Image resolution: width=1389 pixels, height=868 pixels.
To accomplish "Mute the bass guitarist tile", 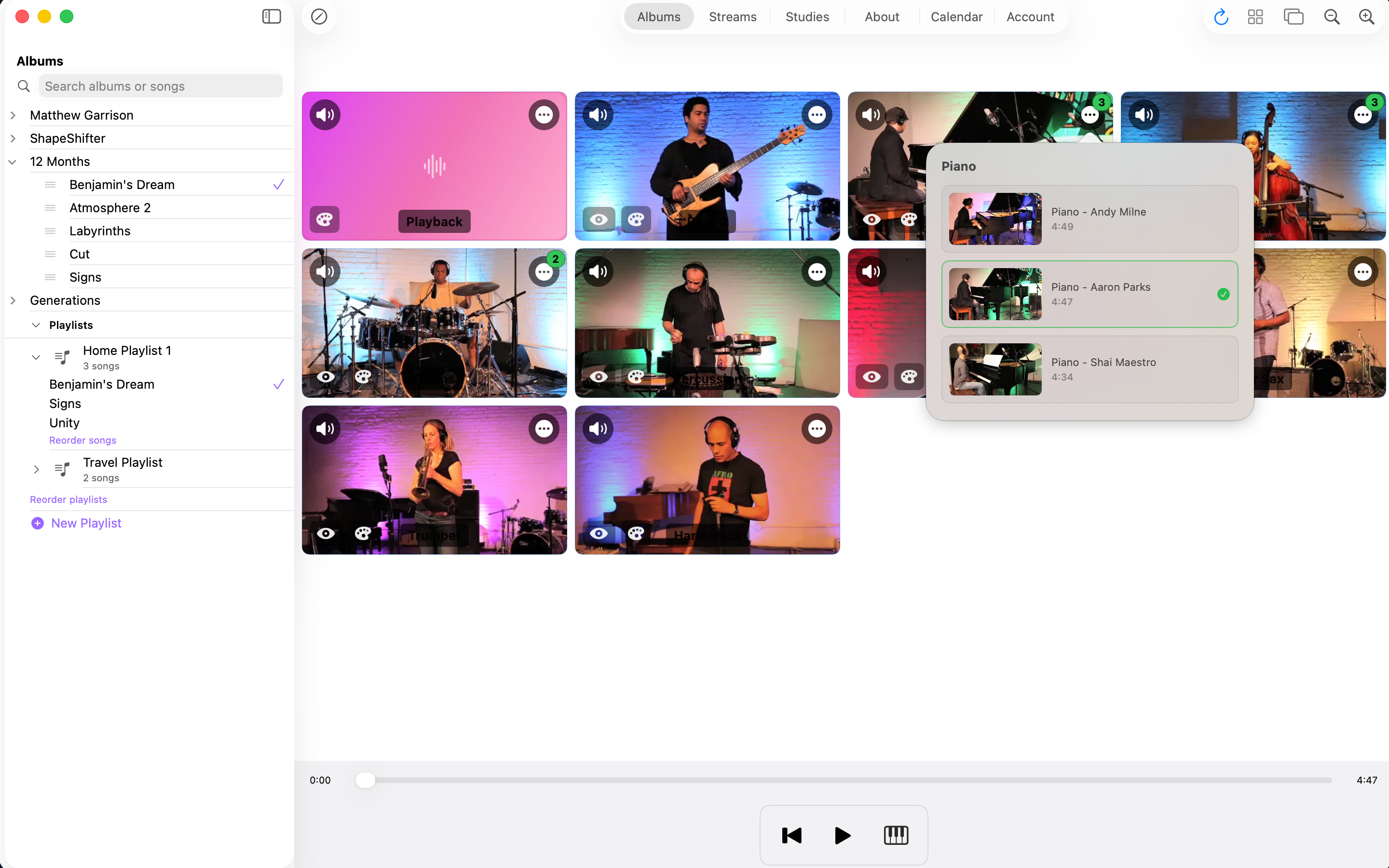I will pyautogui.click(x=598, y=115).
